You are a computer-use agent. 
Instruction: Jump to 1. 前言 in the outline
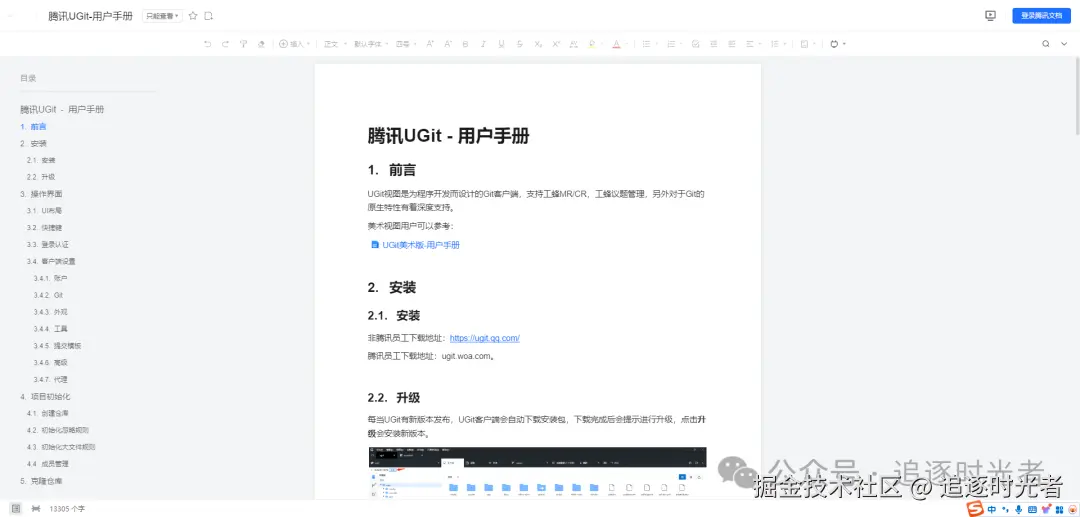[x=34, y=127]
